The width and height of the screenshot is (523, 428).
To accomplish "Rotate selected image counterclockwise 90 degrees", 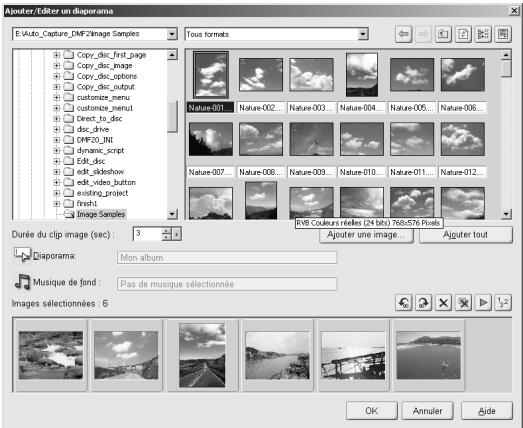I will (x=404, y=303).
